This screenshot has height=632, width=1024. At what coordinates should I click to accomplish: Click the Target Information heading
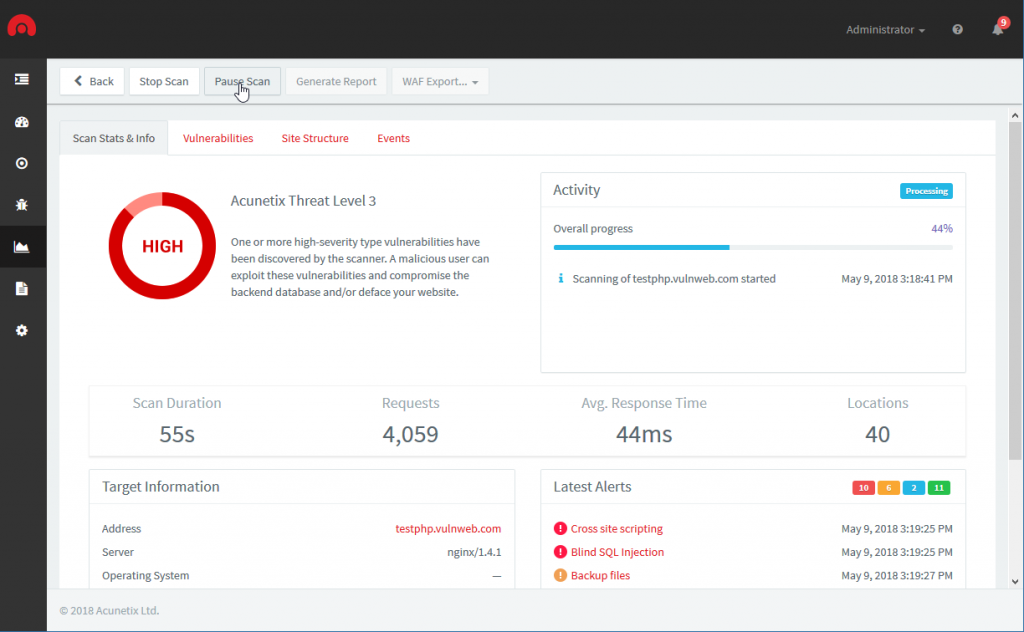coord(161,487)
